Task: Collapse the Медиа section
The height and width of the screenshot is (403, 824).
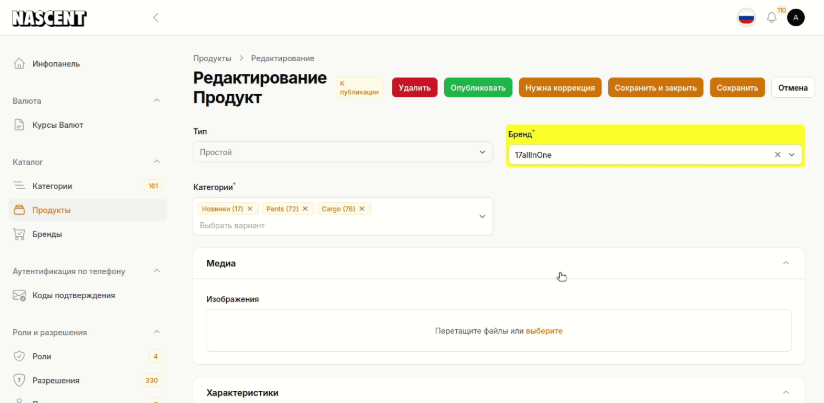Action: pos(785,263)
